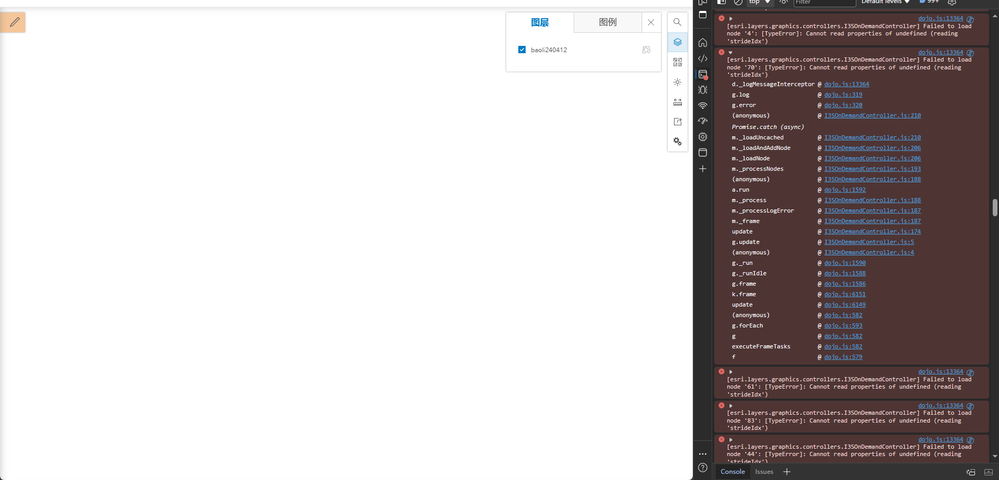Image resolution: width=999 pixels, height=480 pixels.
Task: Open the top context dropdown
Action: tap(760, 3)
